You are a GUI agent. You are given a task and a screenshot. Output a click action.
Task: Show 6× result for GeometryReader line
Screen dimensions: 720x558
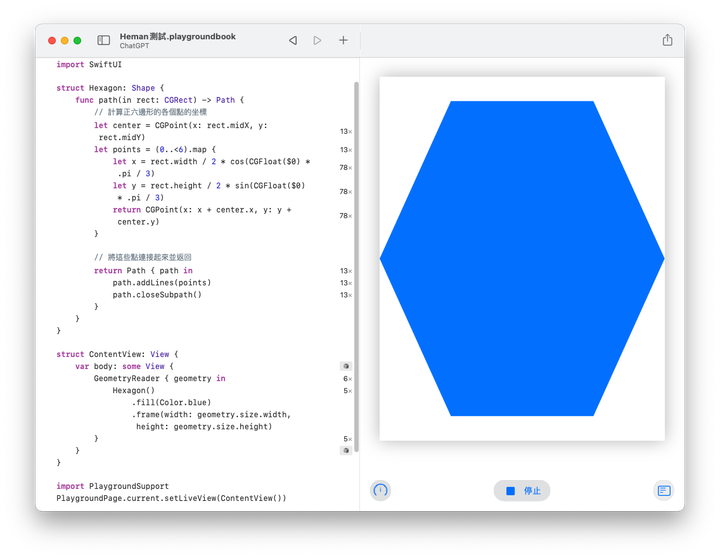[x=347, y=379]
